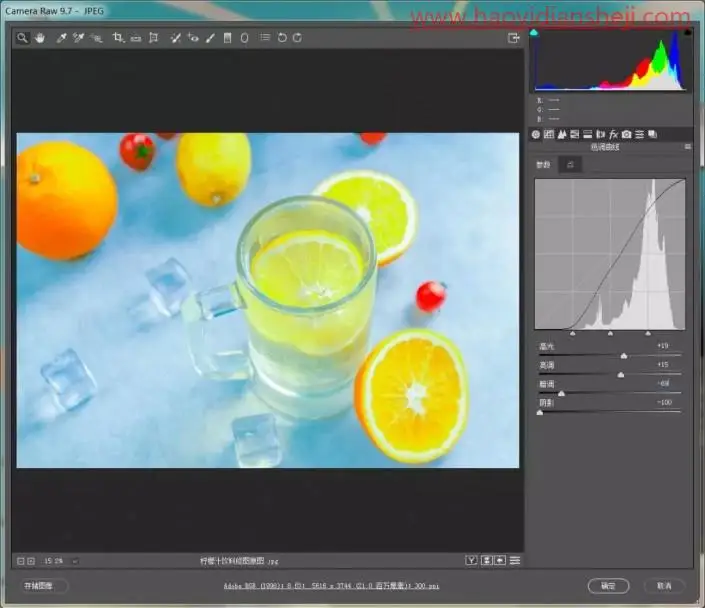Swap before and after settings

coord(486,560)
